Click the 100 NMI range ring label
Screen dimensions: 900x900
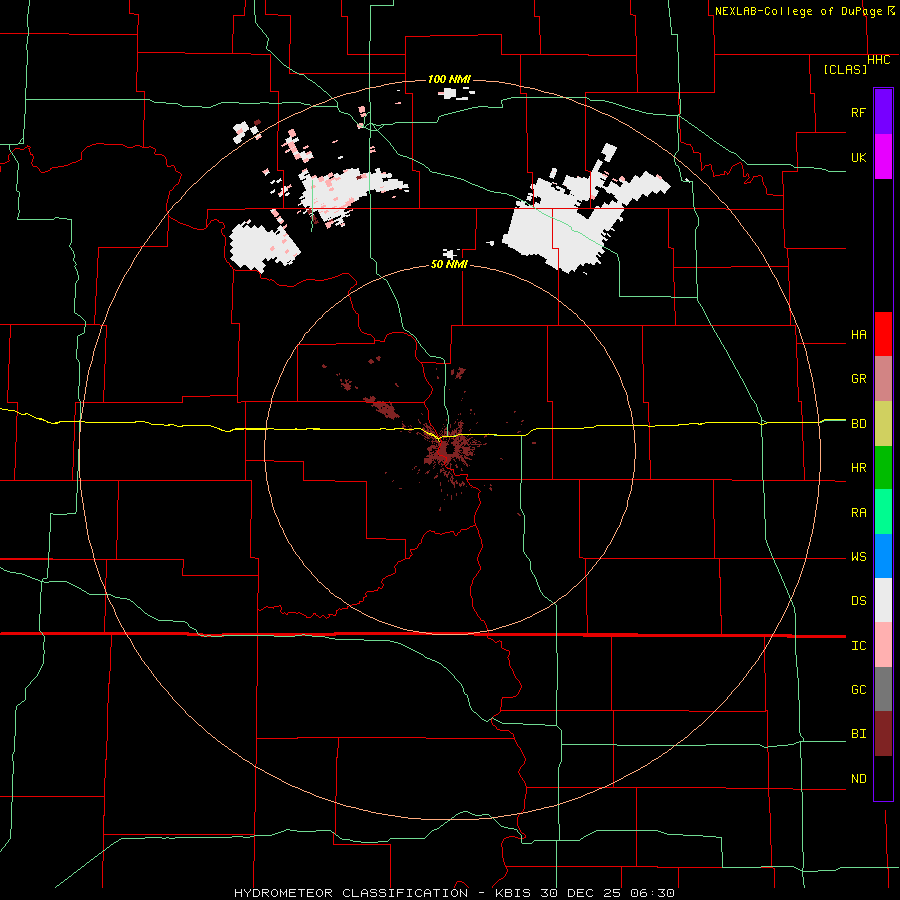[449, 79]
